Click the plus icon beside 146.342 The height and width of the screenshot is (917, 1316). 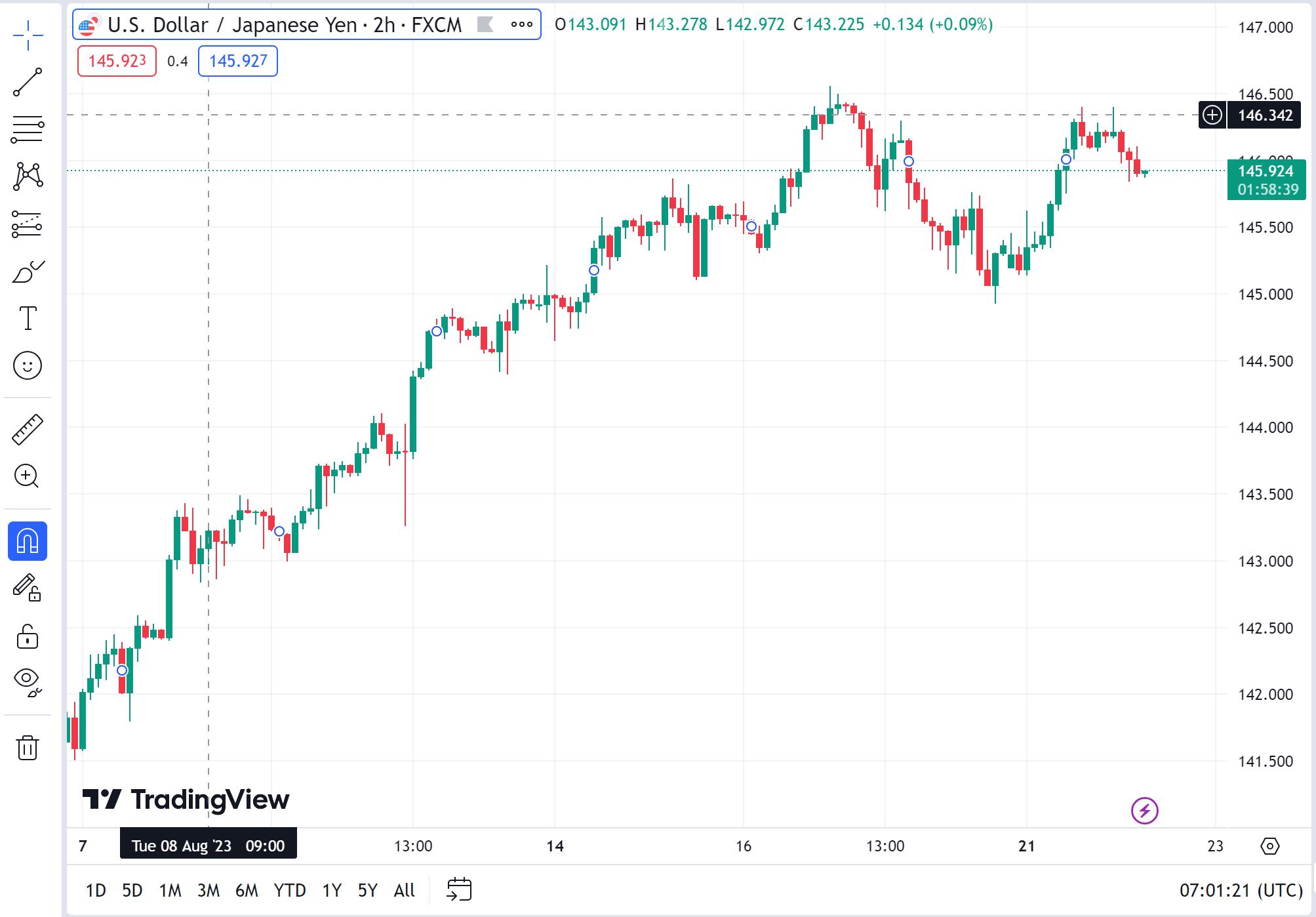pyautogui.click(x=1212, y=115)
